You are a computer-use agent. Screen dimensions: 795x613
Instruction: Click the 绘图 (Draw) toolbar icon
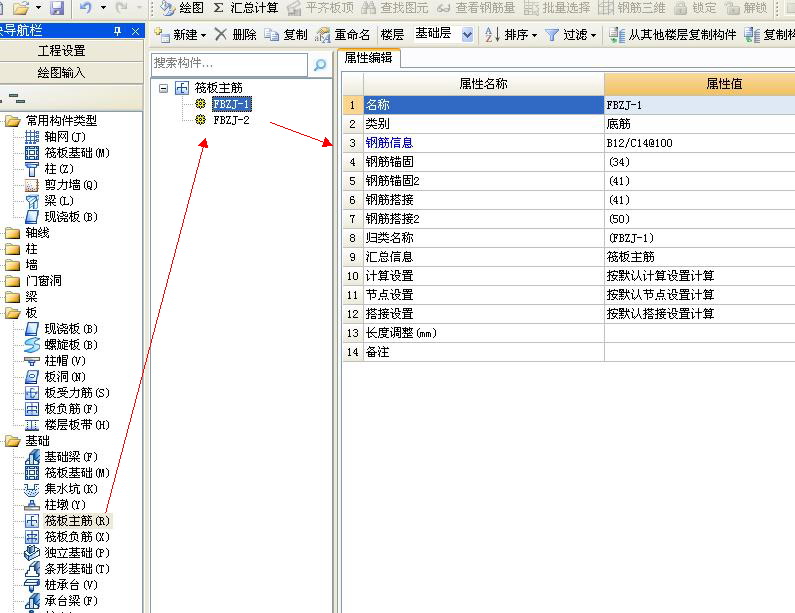click(182, 8)
